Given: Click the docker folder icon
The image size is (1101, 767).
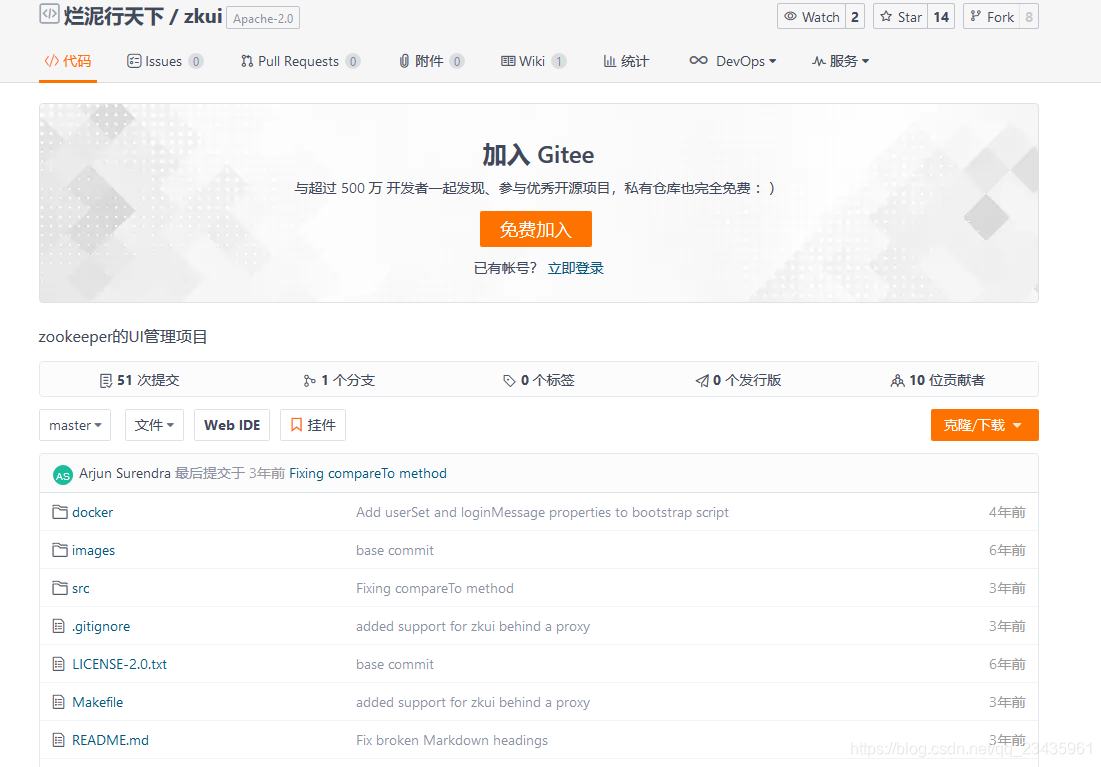Looking at the screenshot, I should [x=60, y=512].
